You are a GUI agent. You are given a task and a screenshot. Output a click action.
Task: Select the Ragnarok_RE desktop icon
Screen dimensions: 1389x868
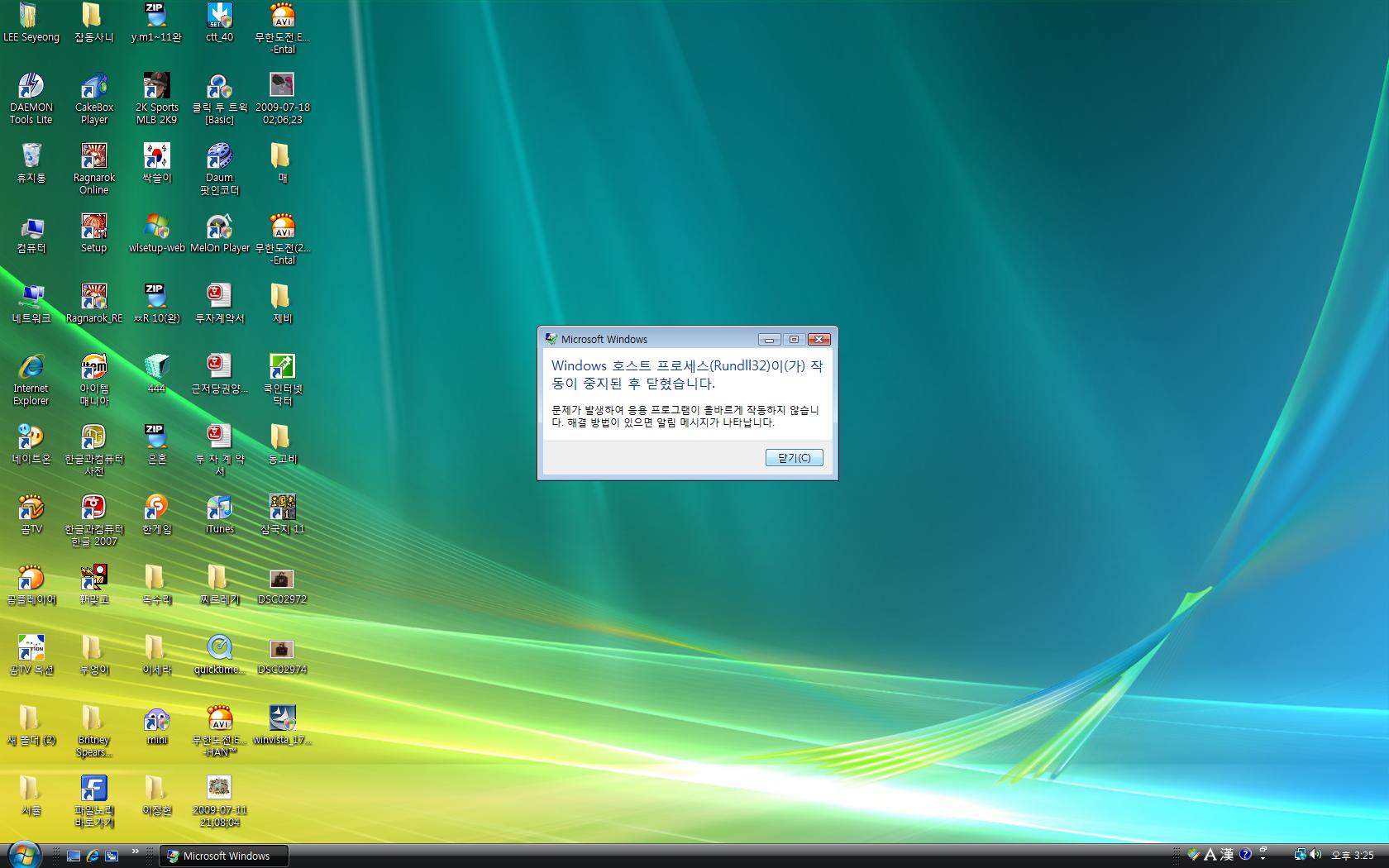click(94, 303)
